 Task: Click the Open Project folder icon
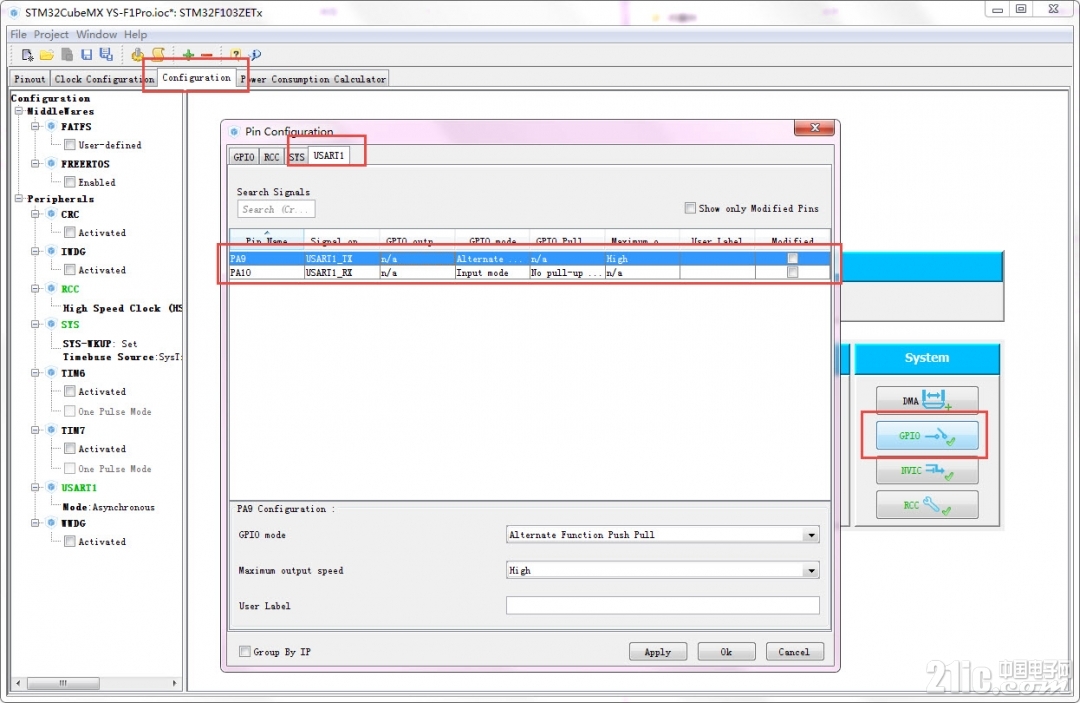pyautogui.click(x=47, y=54)
